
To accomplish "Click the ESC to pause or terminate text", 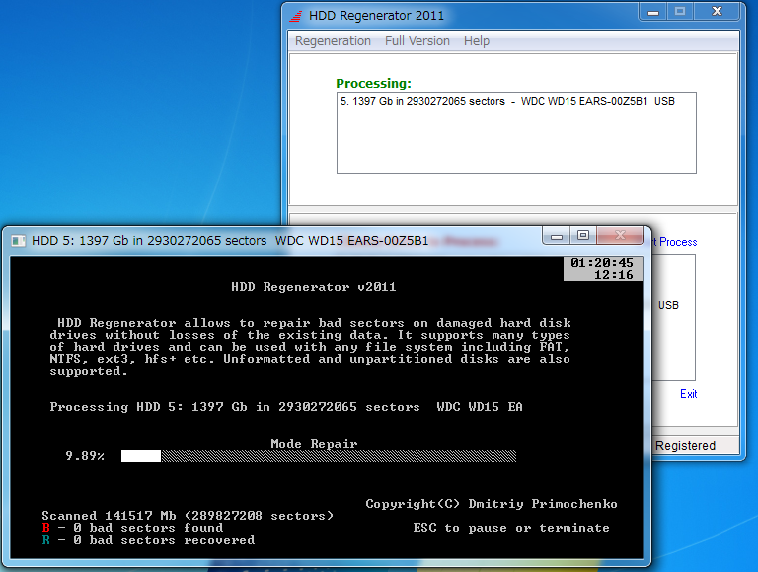I will [511, 528].
